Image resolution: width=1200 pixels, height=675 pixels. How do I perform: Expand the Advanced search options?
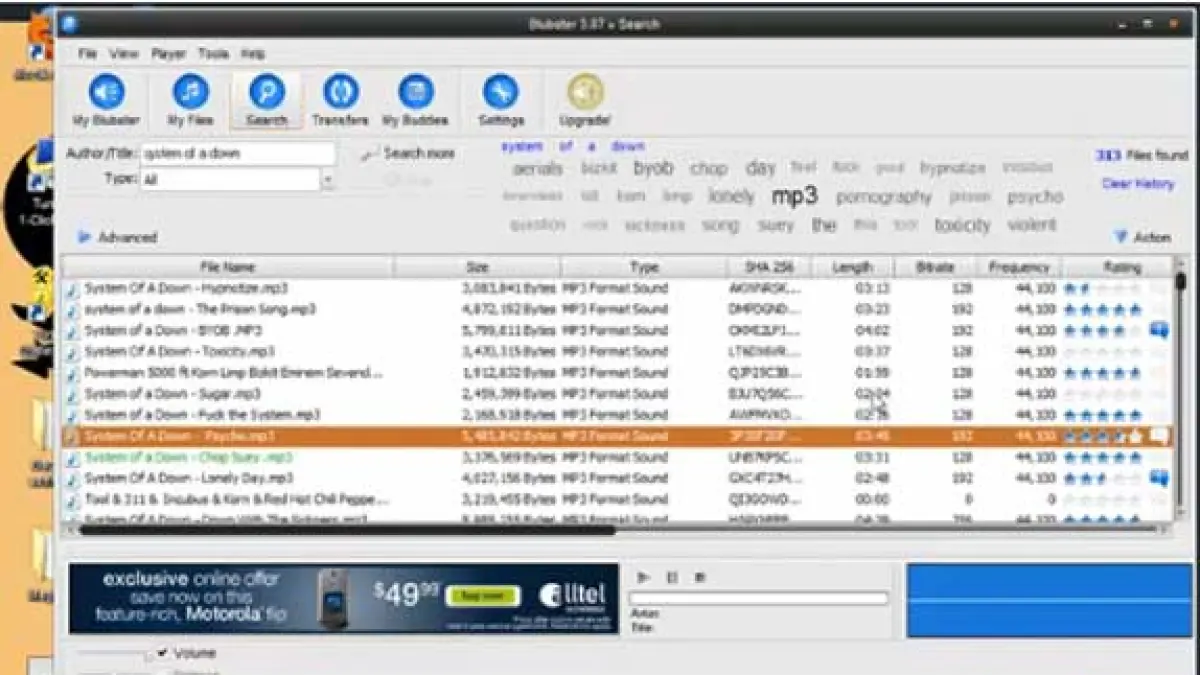(x=118, y=237)
